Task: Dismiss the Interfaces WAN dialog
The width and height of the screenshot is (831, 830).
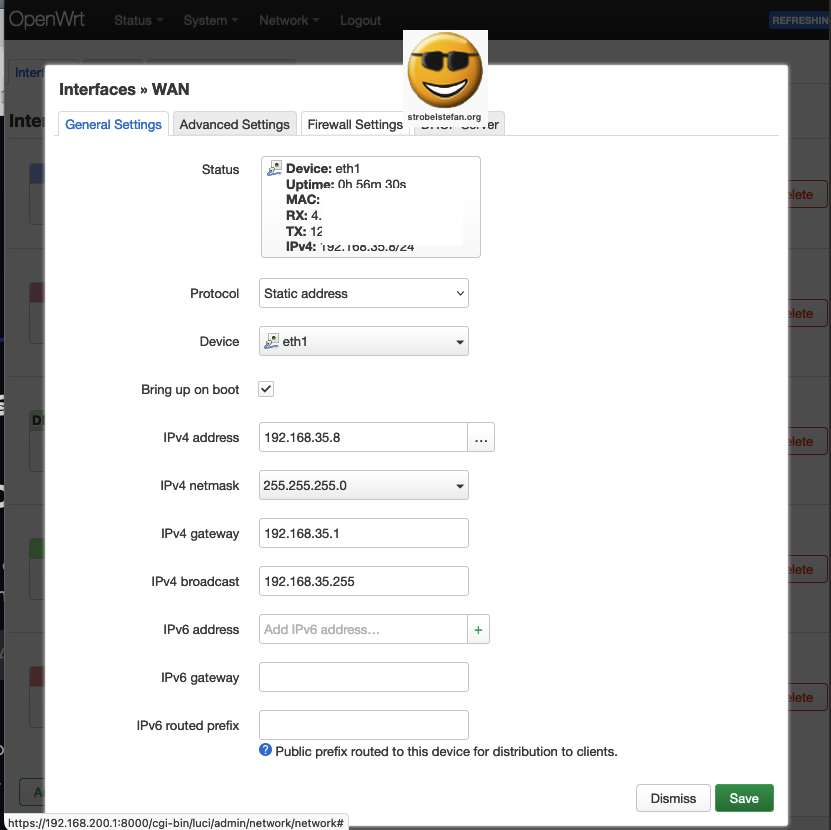Action: (673, 798)
